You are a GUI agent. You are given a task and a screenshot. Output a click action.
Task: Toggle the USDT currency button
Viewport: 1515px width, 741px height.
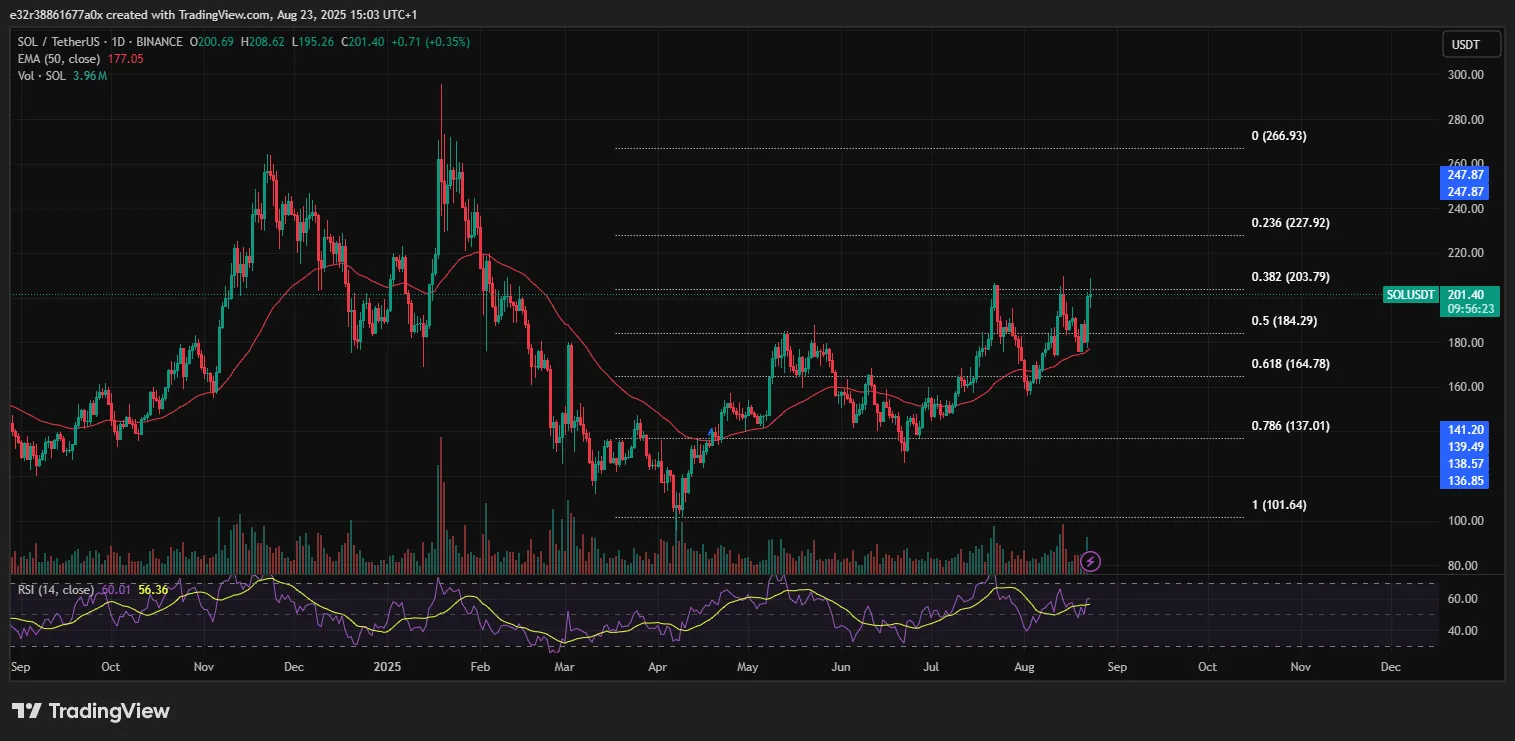[1470, 44]
